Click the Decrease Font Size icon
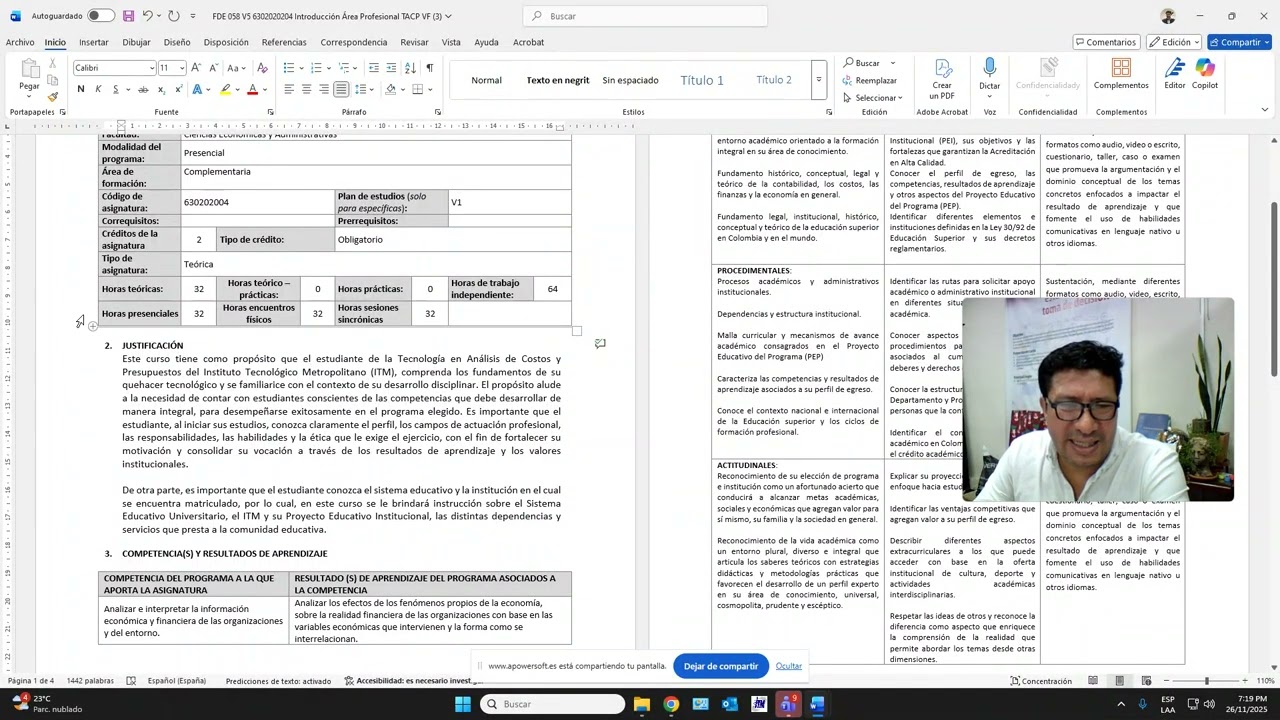 tap(213, 68)
